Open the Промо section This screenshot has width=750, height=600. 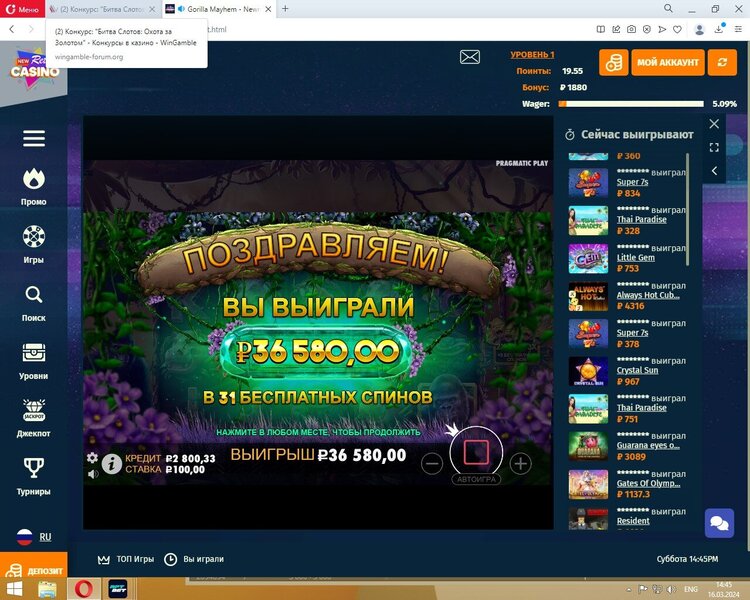33,187
